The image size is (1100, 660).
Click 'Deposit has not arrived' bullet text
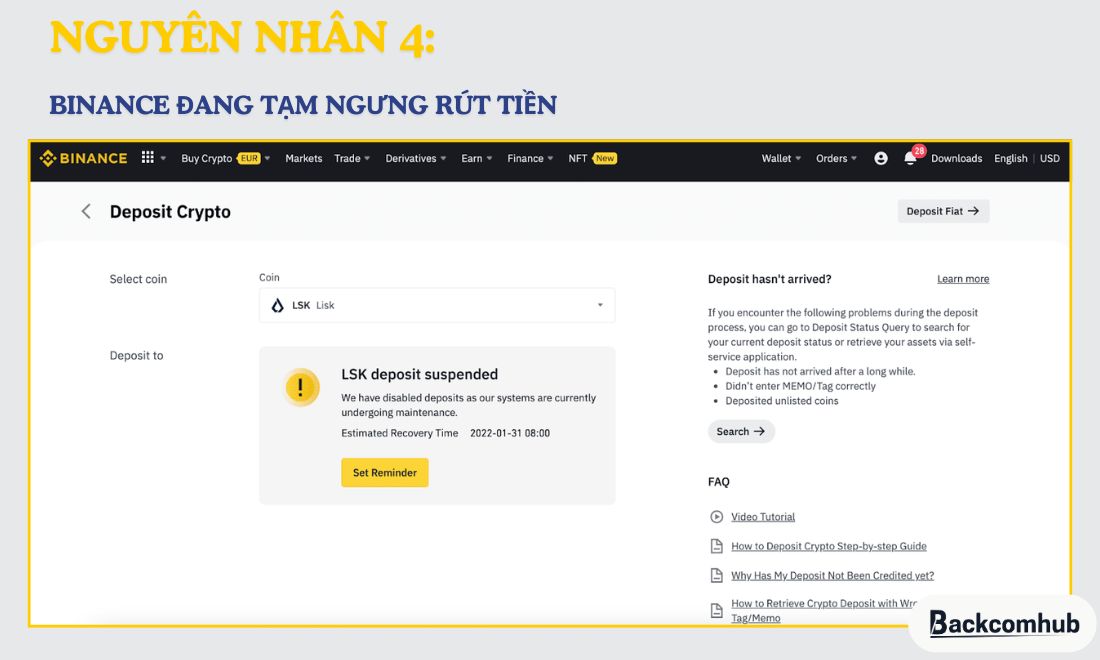(x=820, y=372)
